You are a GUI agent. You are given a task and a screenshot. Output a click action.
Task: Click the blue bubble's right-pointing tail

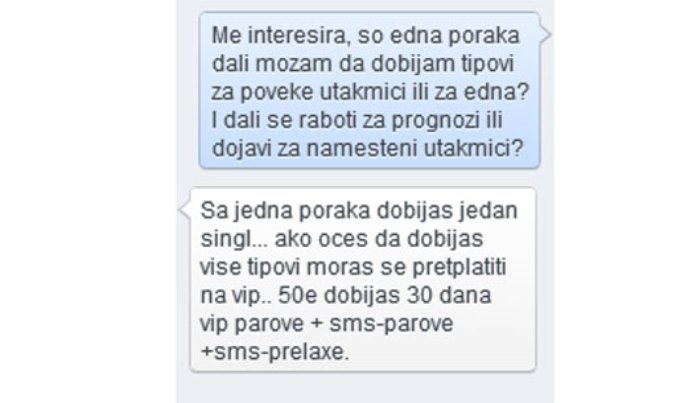click(x=546, y=34)
